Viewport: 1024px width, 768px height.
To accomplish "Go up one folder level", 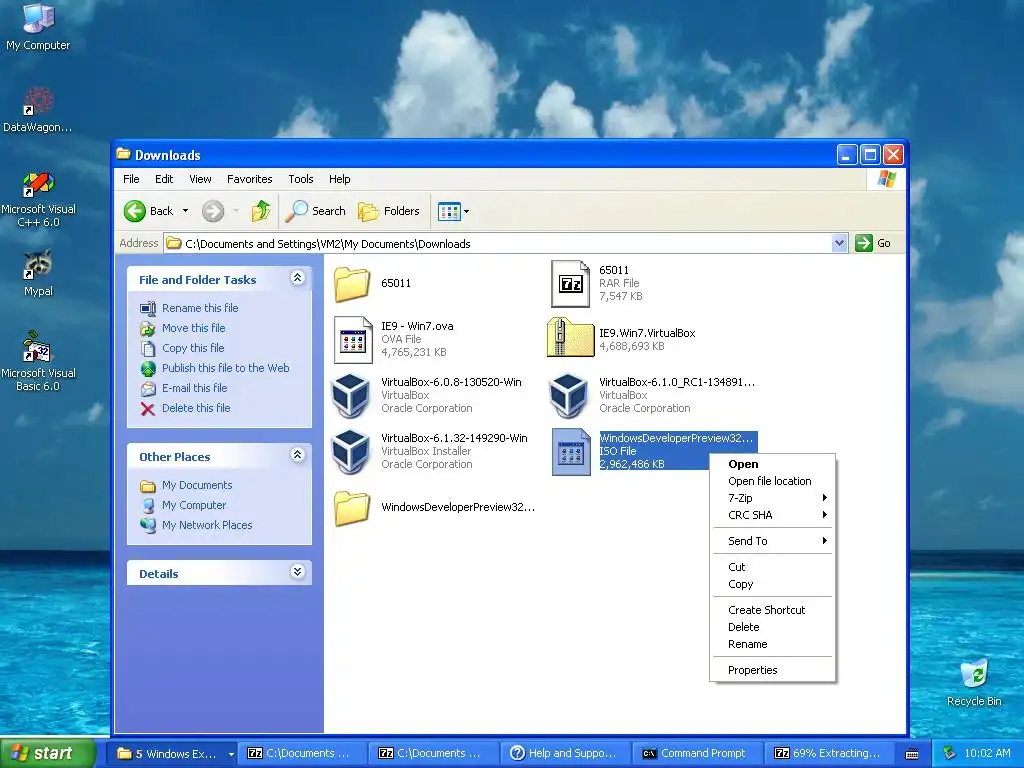I will pyautogui.click(x=261, y=211).
